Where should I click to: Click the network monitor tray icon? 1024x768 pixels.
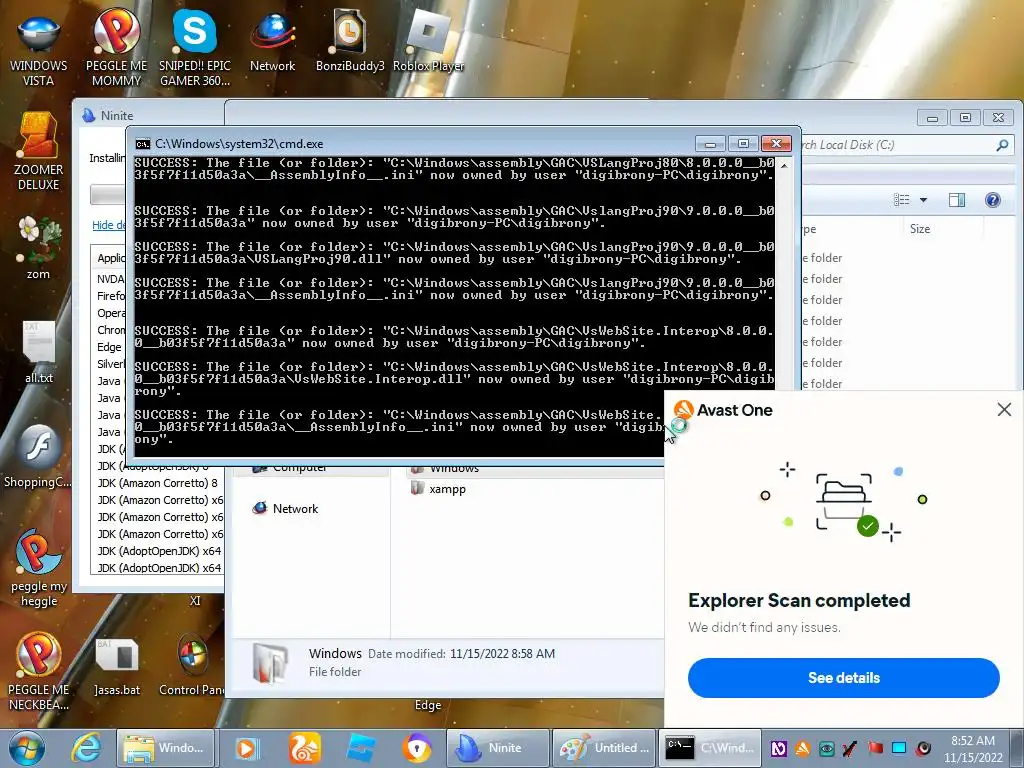[899, 748]
